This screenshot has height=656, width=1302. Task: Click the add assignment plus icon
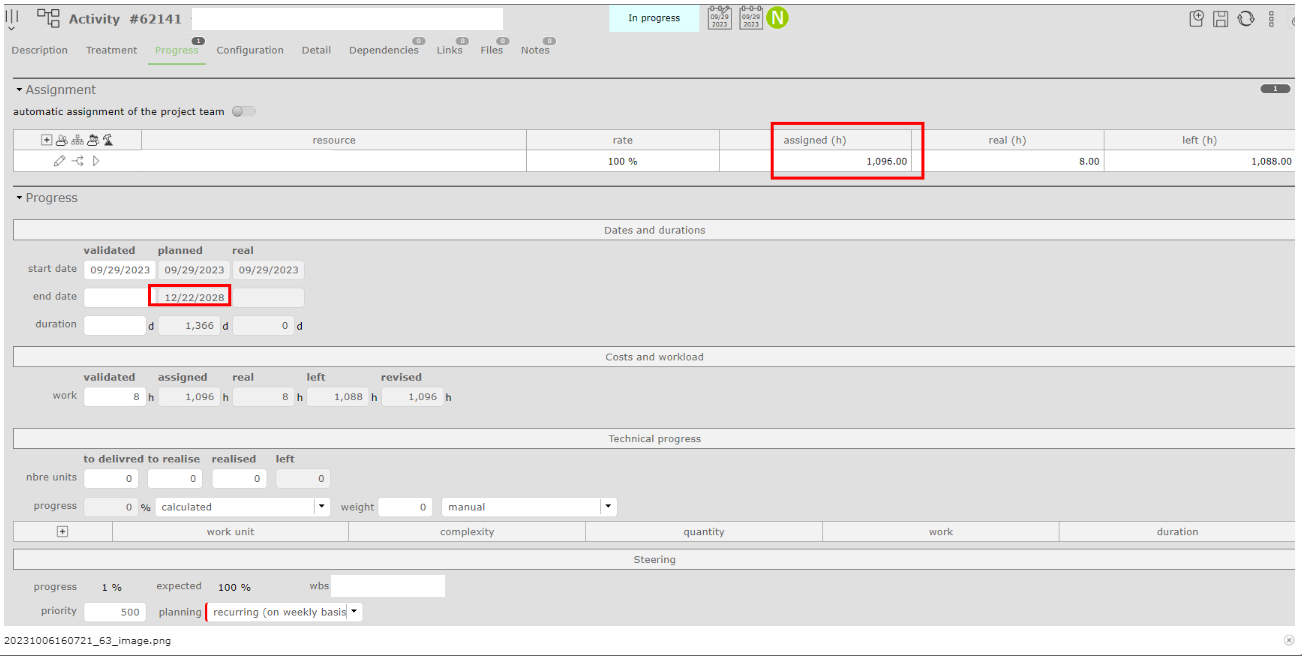46,140
